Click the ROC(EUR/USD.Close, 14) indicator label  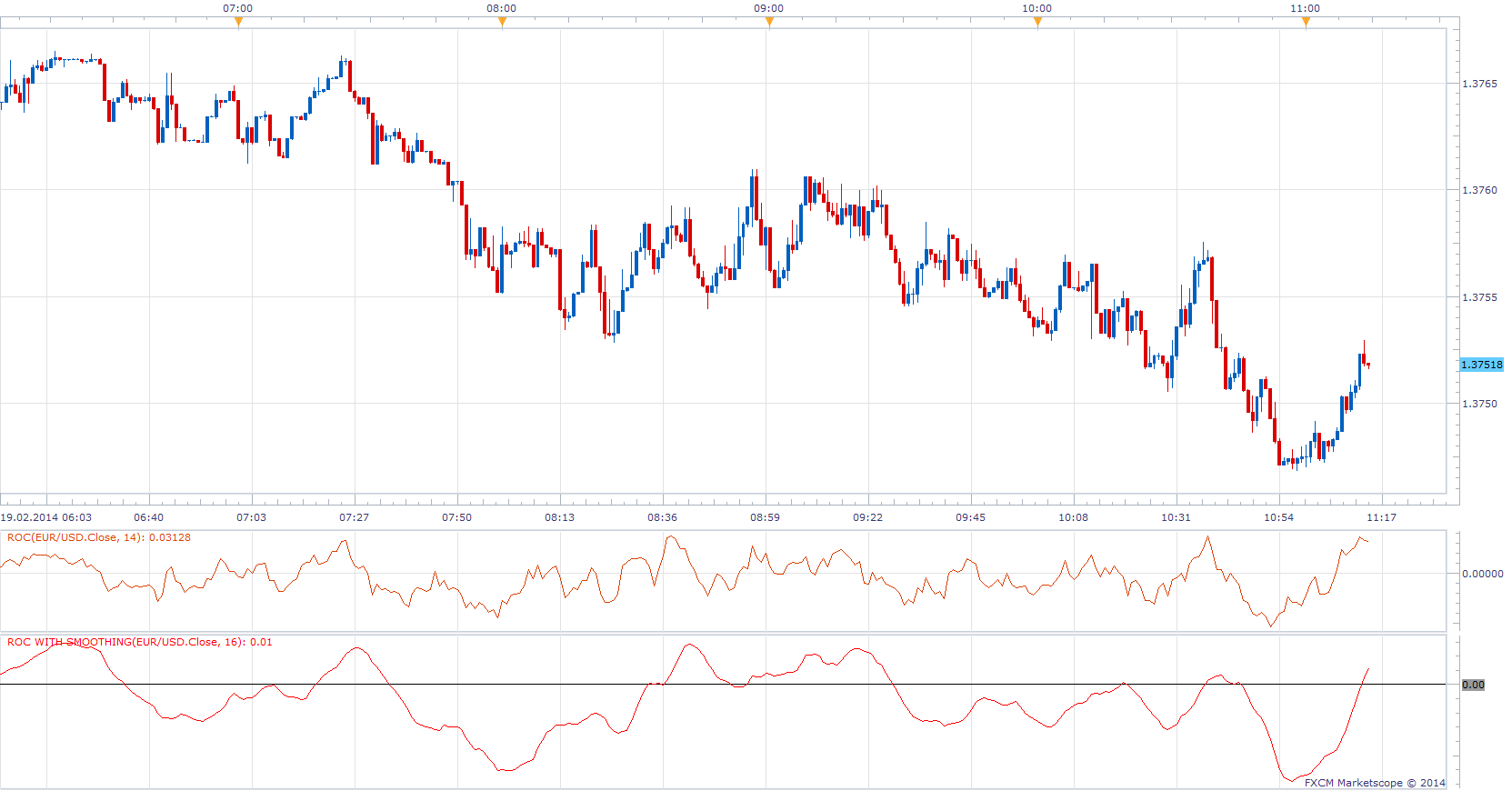click(99, 537)
